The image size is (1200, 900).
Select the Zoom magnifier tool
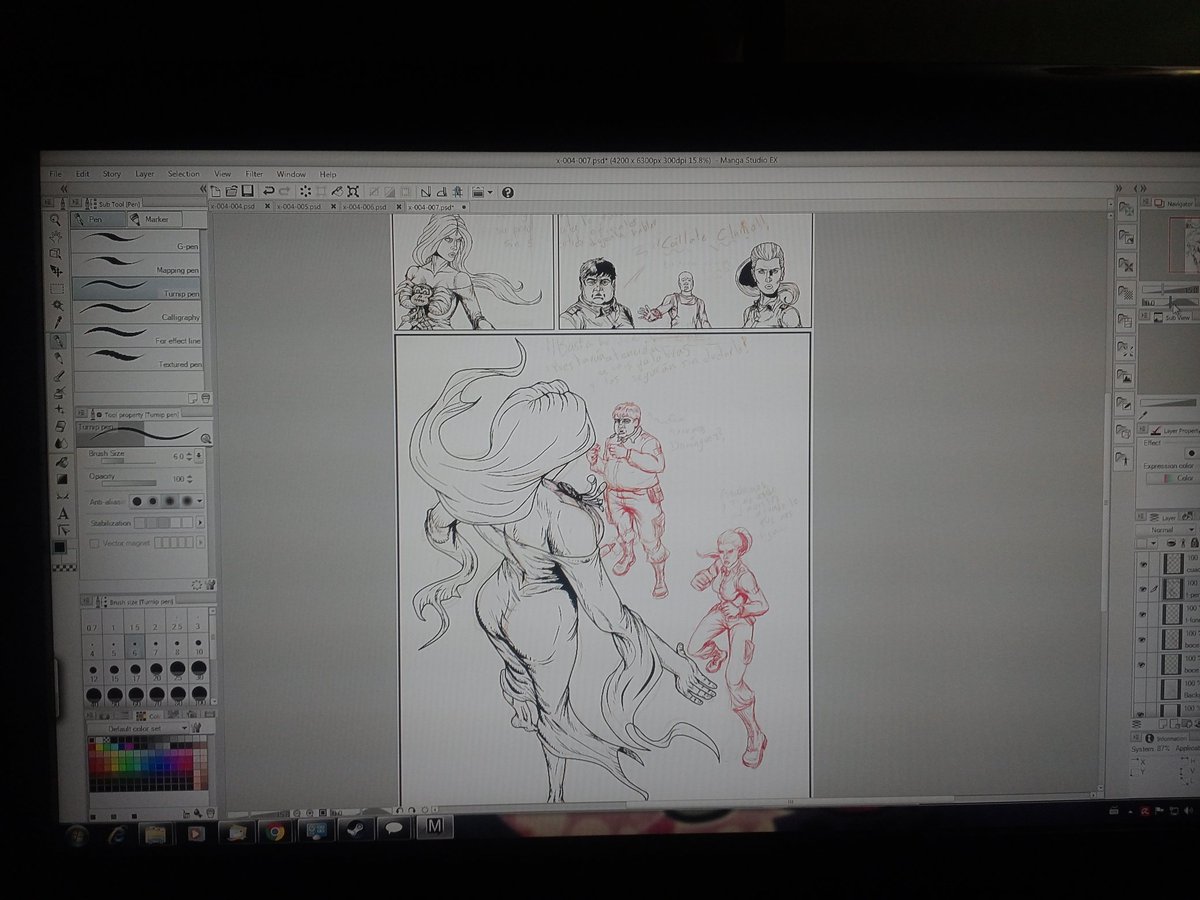56,220
